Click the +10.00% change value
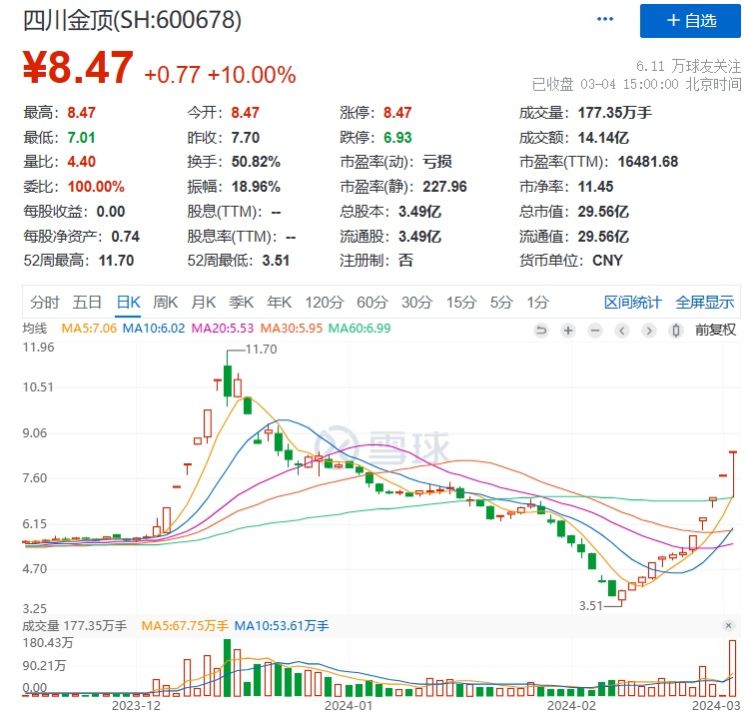The image size is (750, 725). 252,75
